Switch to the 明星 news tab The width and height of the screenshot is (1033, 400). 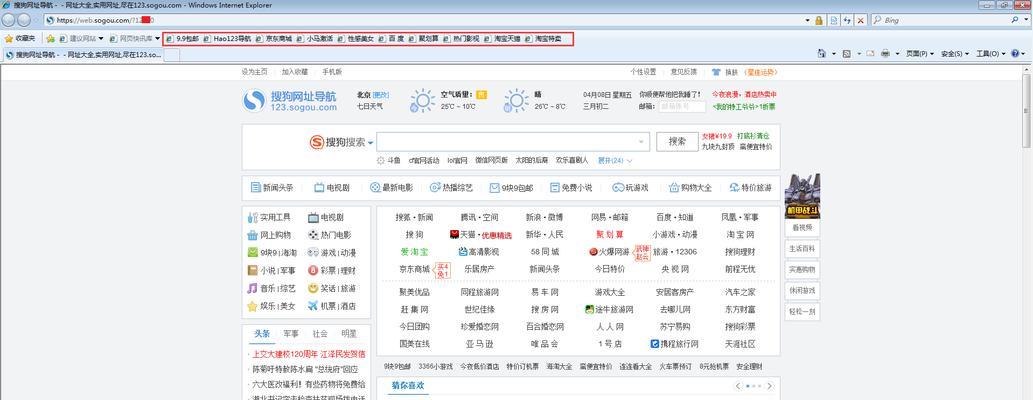[349, 333]
